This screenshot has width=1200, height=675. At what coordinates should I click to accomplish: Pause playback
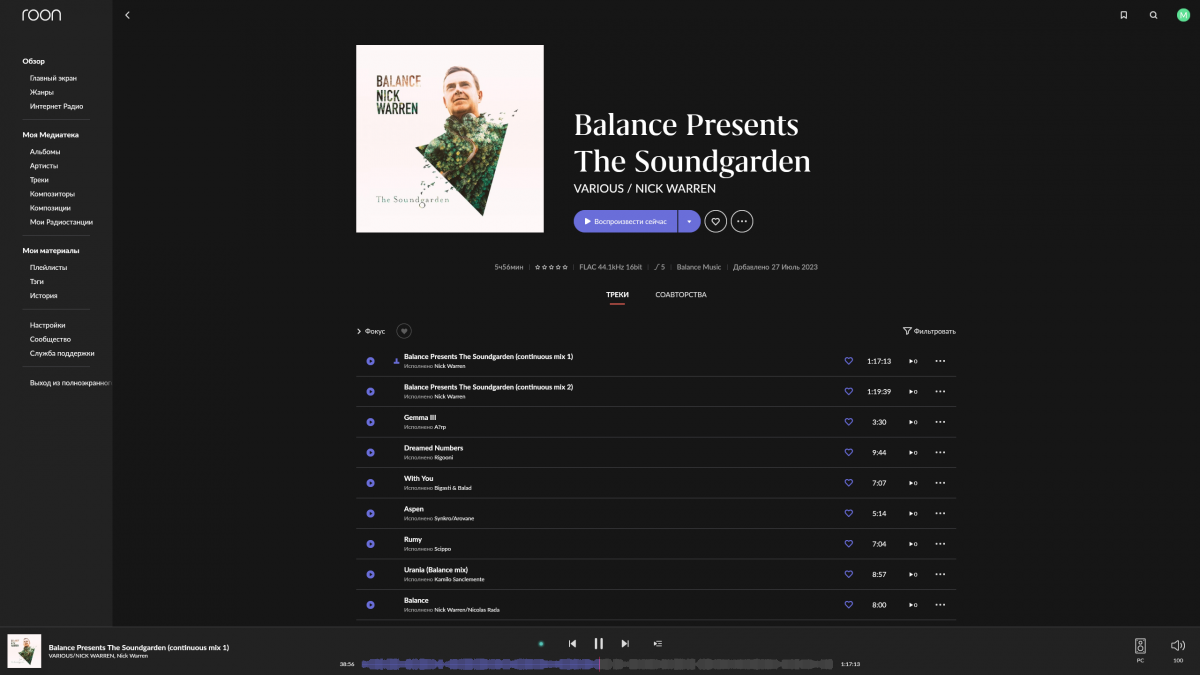click(599, 644)
